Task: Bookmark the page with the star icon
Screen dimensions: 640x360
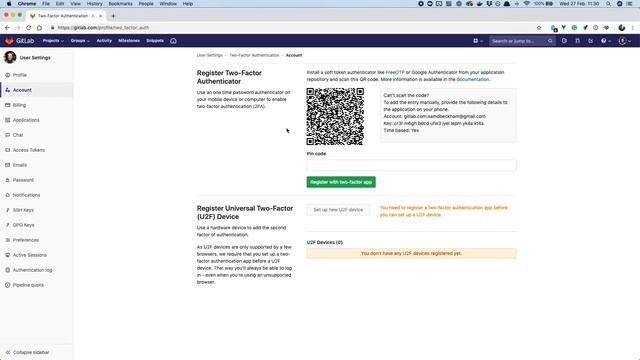Action: pos(539,28)
